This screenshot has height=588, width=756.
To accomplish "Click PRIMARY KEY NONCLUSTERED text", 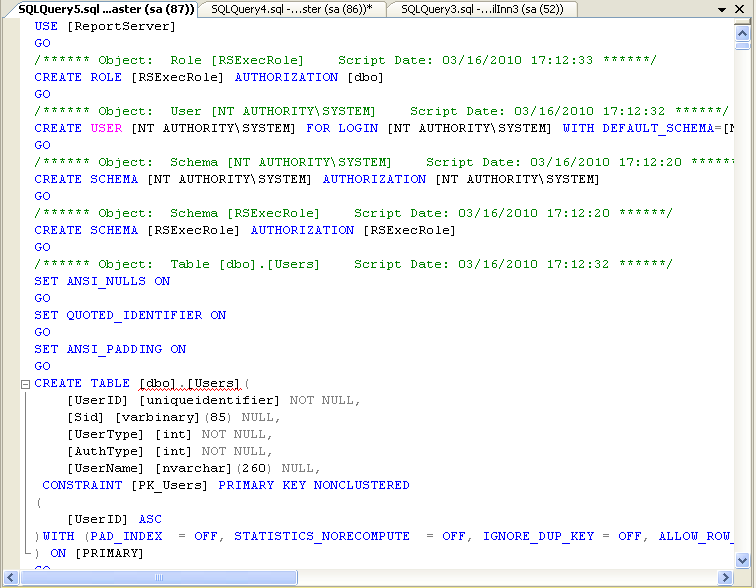I will coord(314,485).
